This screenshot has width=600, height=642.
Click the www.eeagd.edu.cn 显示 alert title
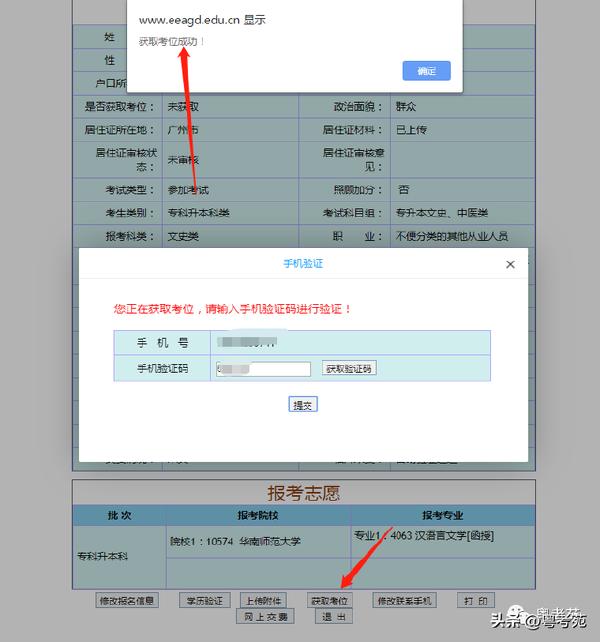[202, 20]
